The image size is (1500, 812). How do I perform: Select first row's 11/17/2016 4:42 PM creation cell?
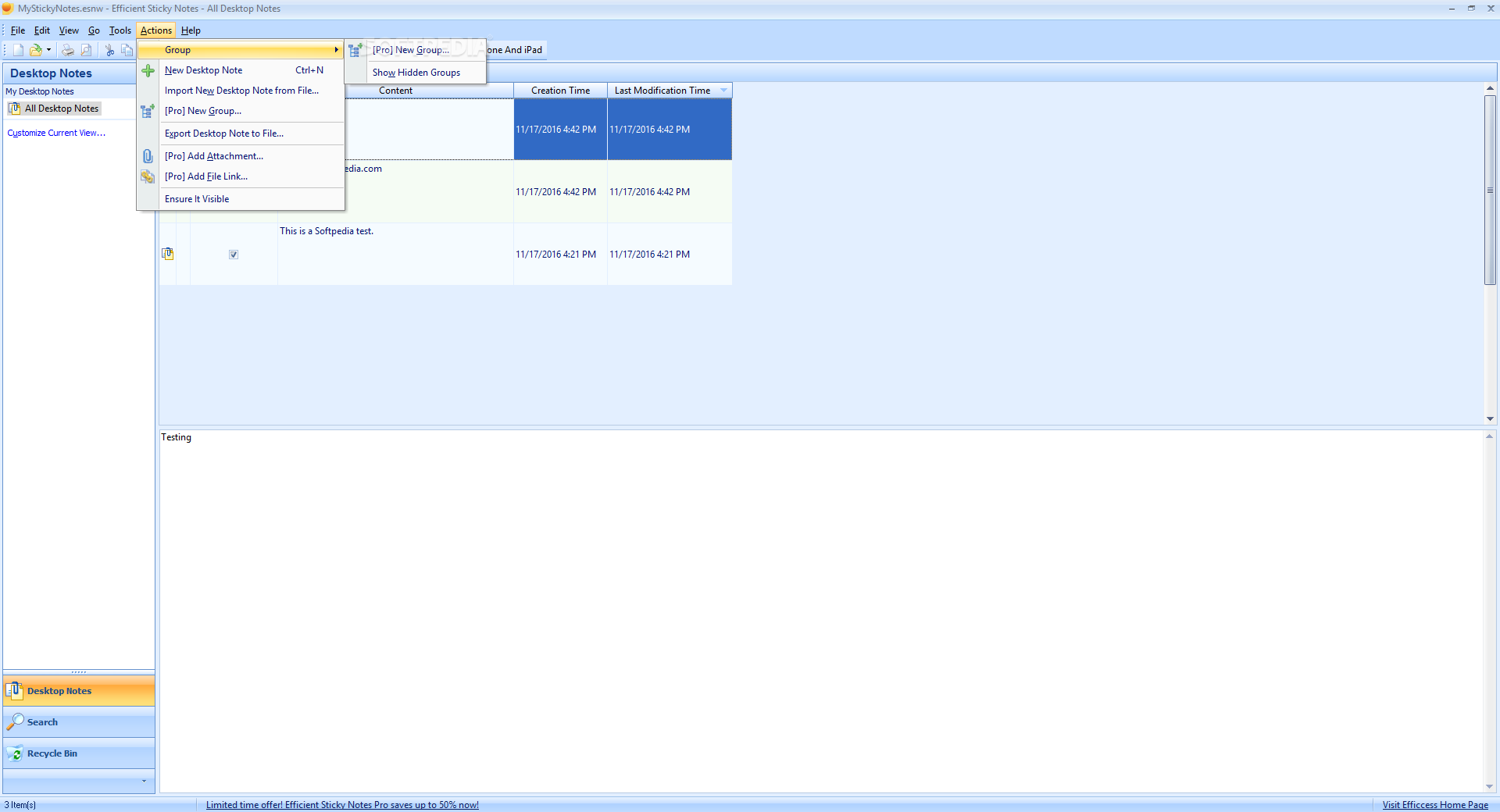[x=560, y=130]
